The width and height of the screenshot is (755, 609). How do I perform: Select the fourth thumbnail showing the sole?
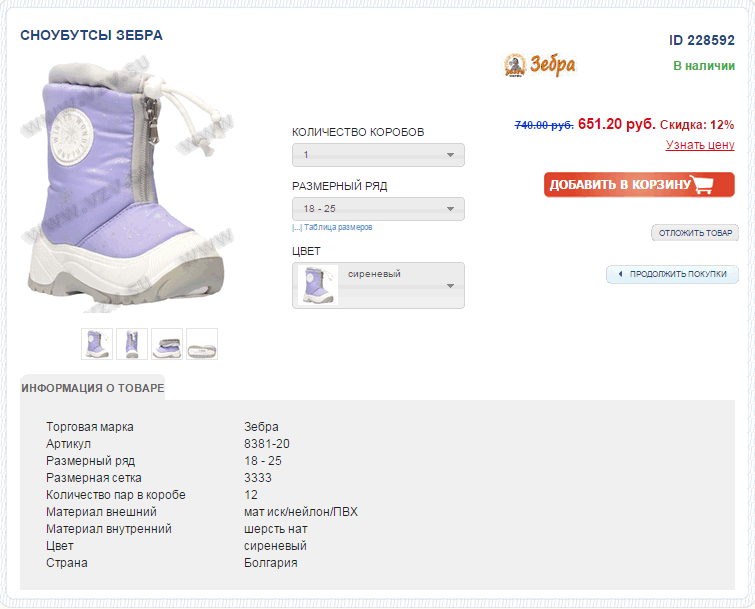coord(202,343)
